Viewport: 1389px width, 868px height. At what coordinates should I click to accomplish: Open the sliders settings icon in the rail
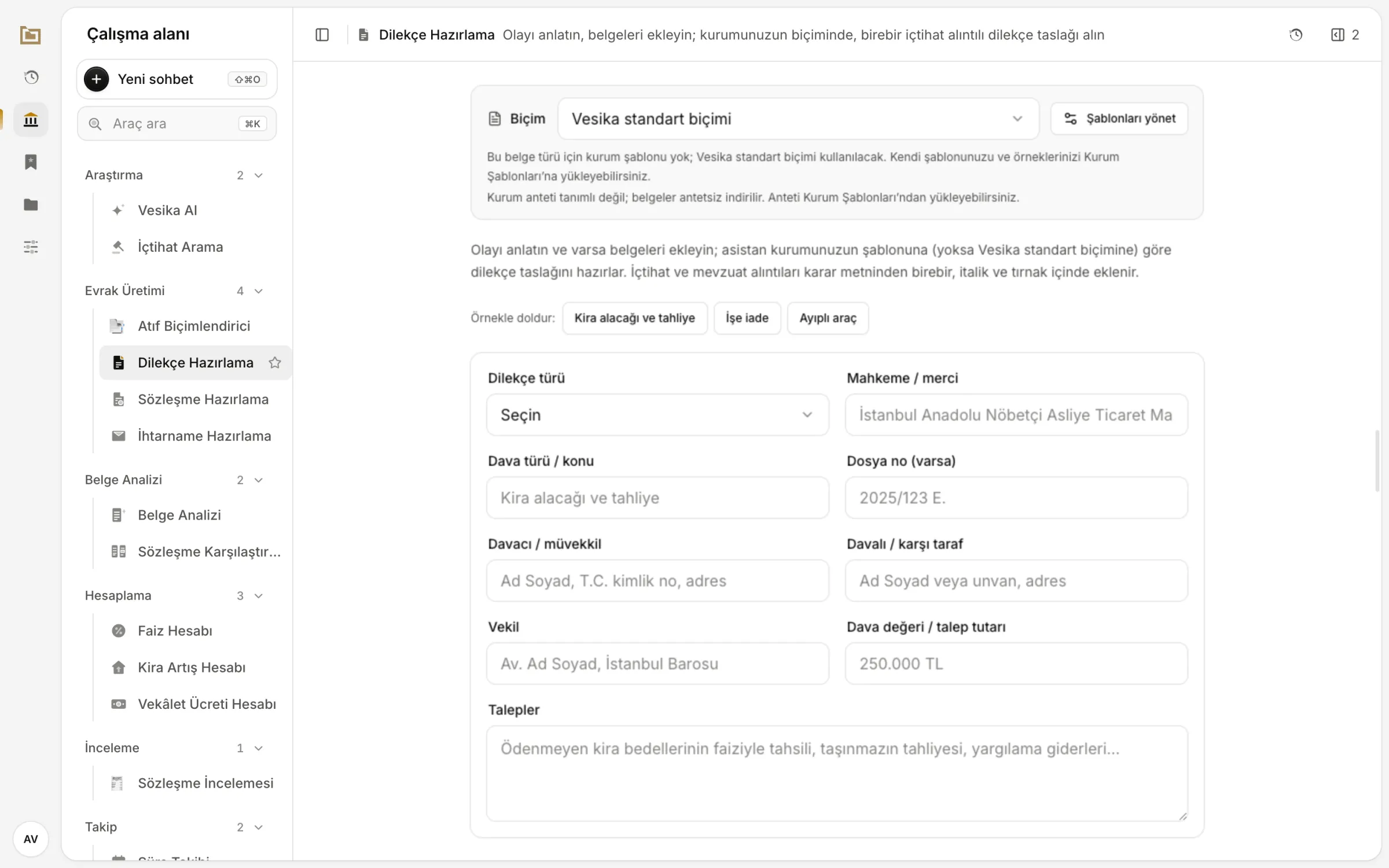(x=31, y=247)
